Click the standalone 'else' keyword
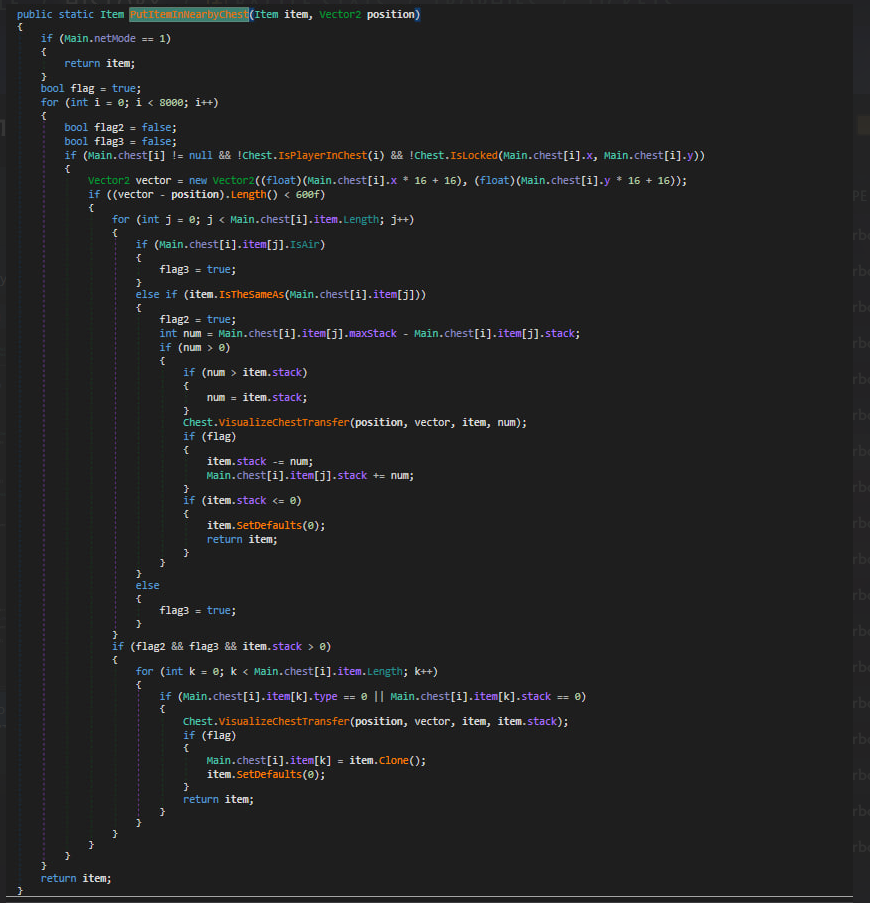This screenshot has height=903, width=870. point(147,586)
